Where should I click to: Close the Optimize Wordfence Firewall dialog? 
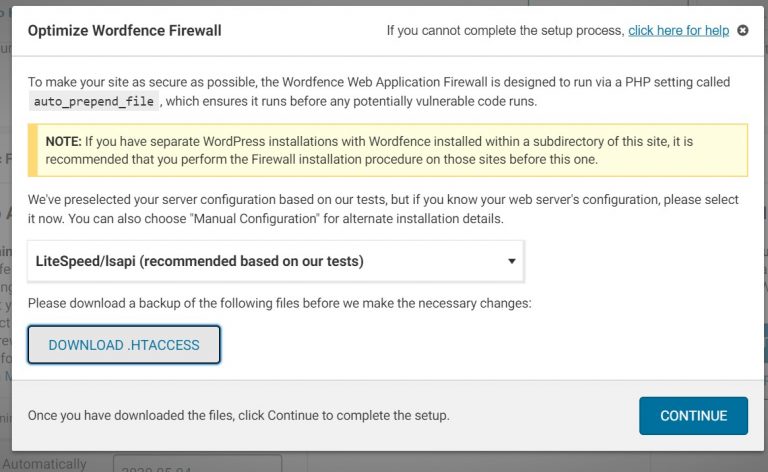[743, 30]
